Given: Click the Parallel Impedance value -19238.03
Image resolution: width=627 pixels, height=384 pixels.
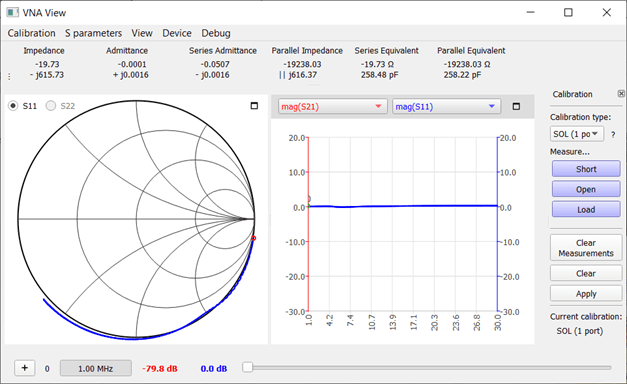Looking at the screenshot, I should click(302, 64).
